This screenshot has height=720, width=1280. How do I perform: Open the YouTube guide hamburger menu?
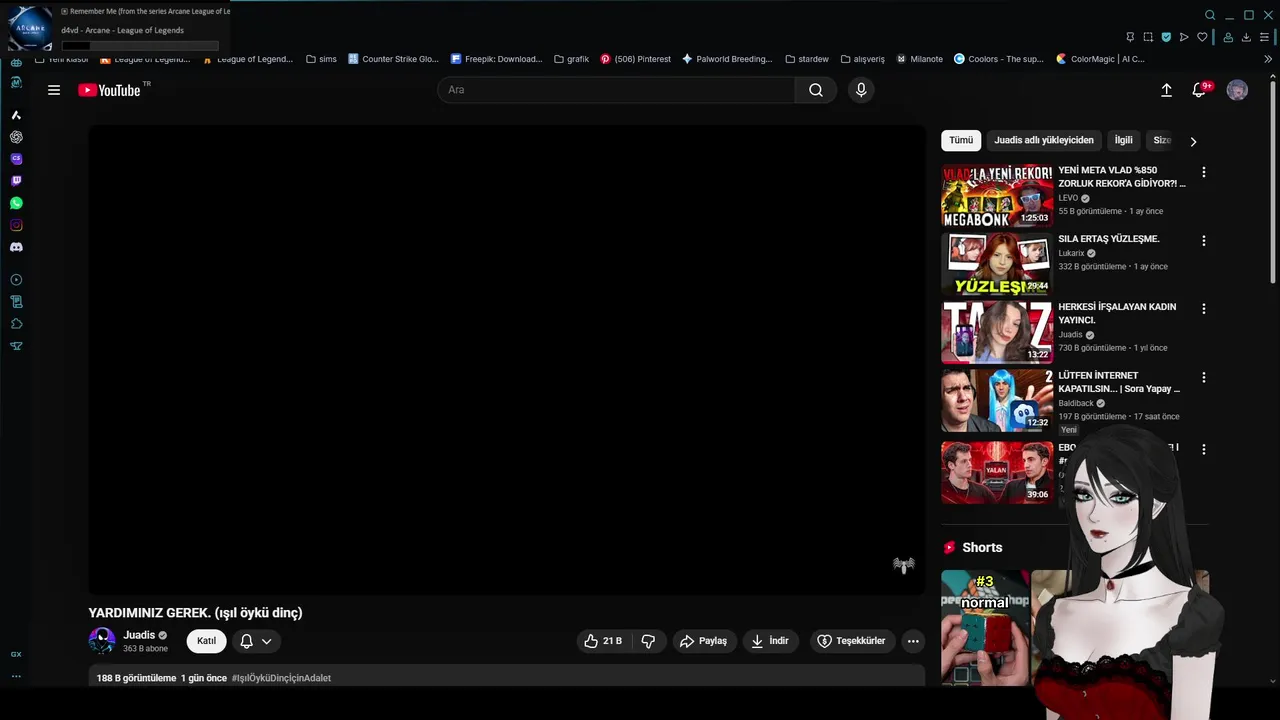54,90
